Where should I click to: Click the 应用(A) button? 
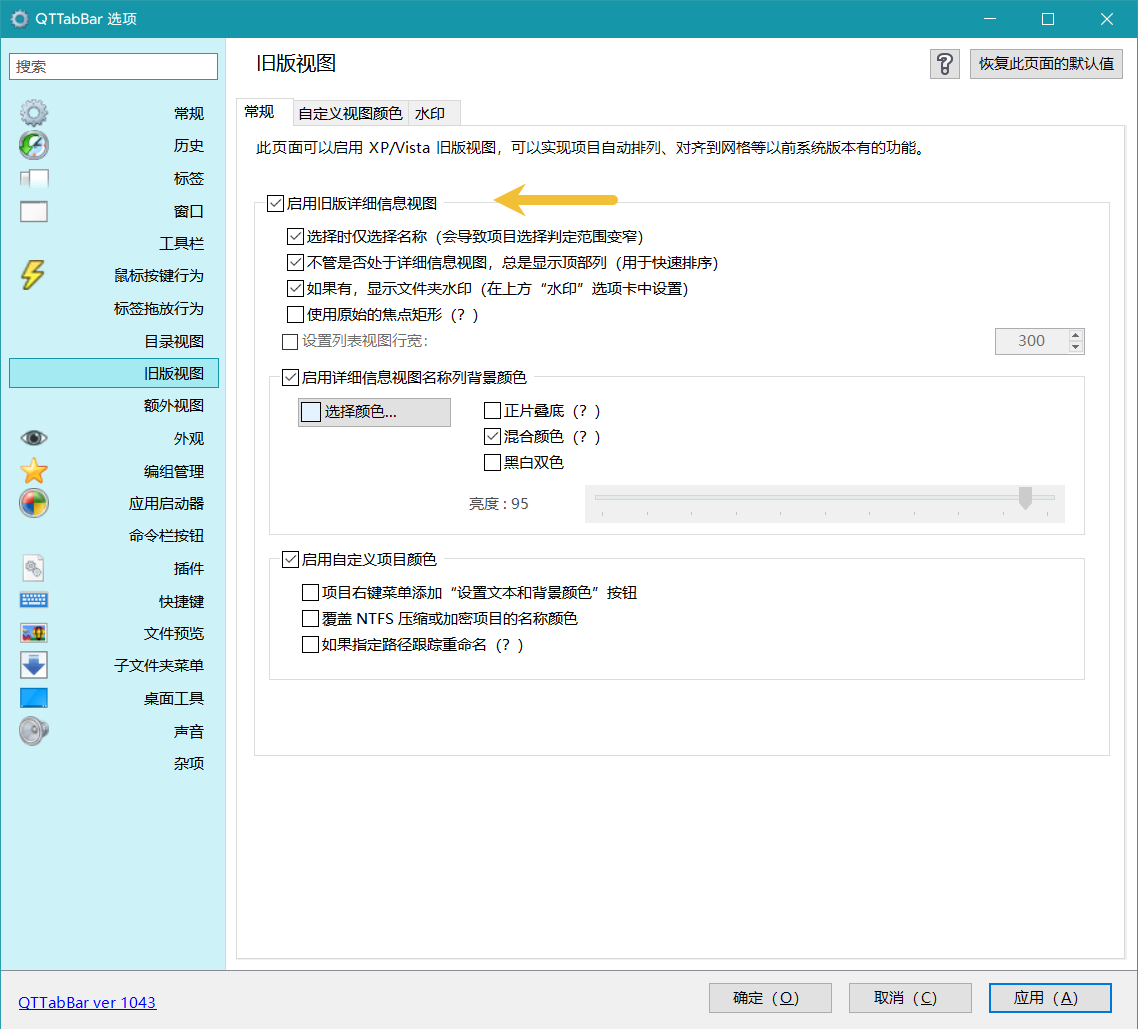click(x=1049, y=997)
